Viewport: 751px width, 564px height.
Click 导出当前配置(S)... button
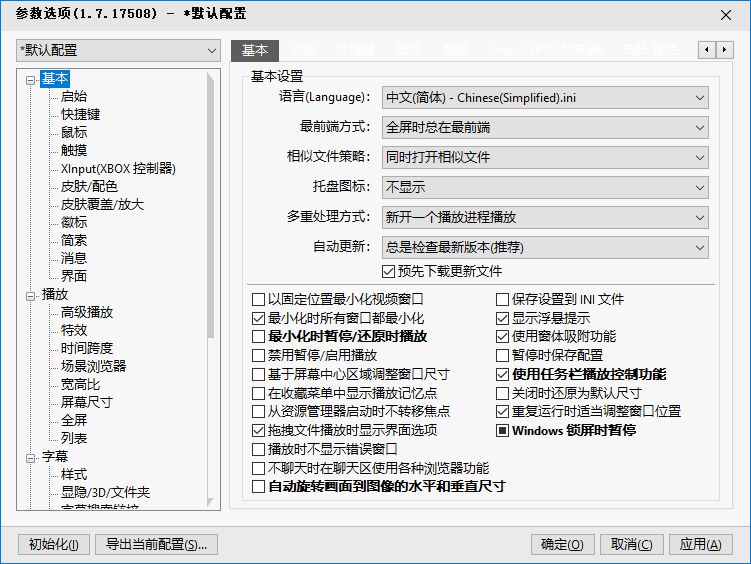156,545
